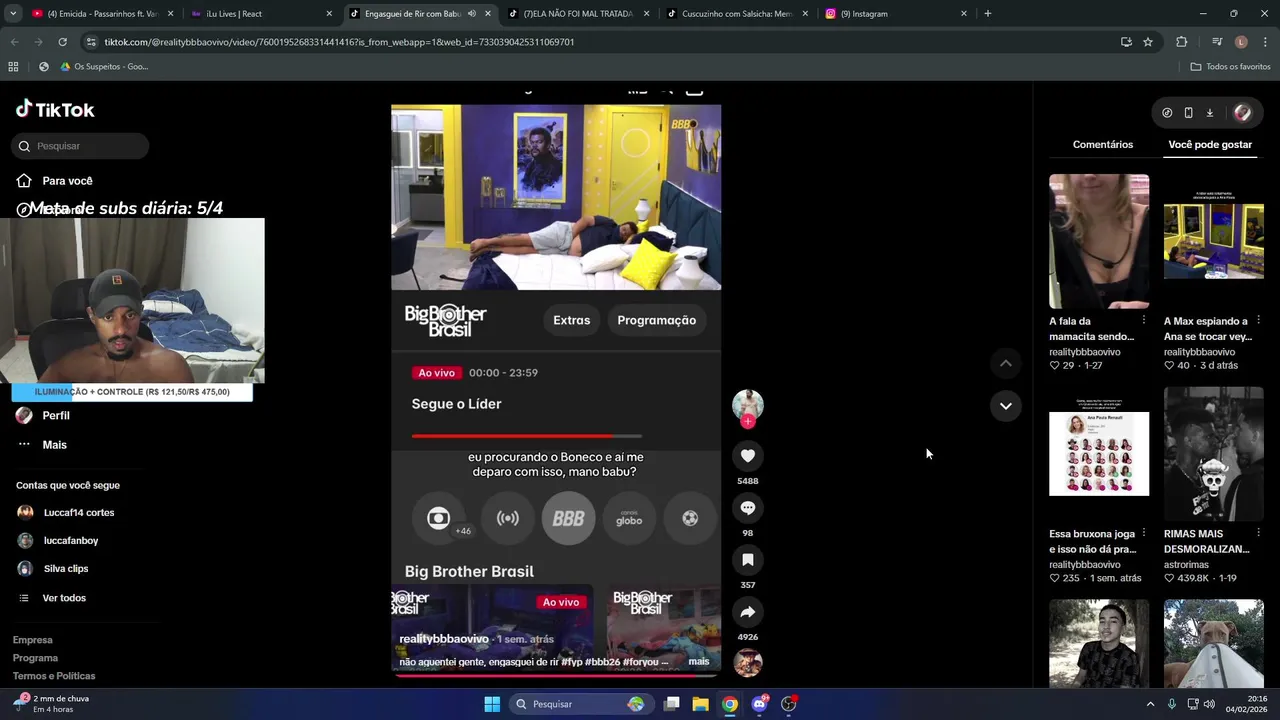Screen dimensions: 1280x720
Task: Focus the TikTok Pesquisar search field
Action: [x=81, y=146]
